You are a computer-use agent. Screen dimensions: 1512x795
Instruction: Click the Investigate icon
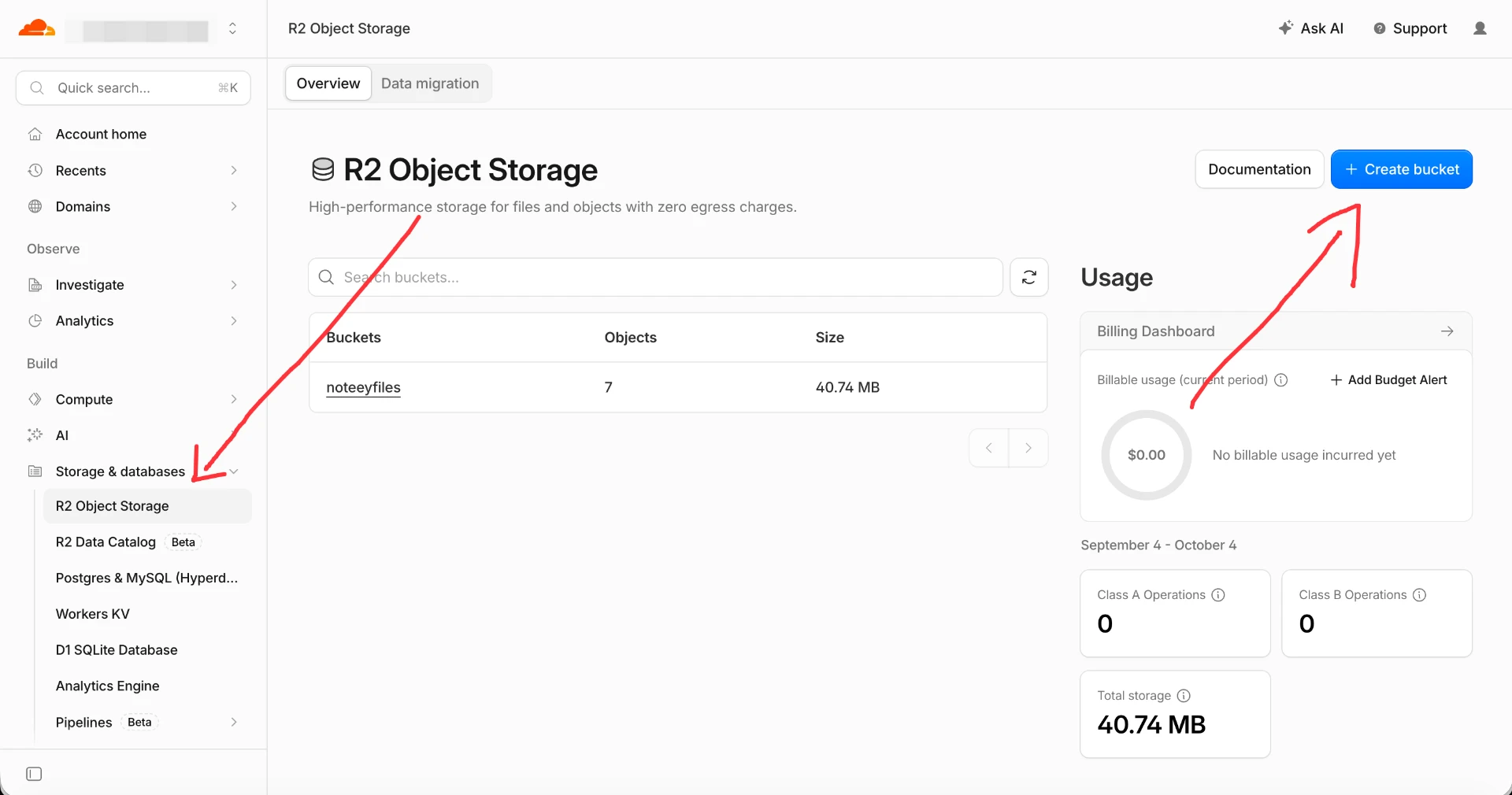click(35, 285)
